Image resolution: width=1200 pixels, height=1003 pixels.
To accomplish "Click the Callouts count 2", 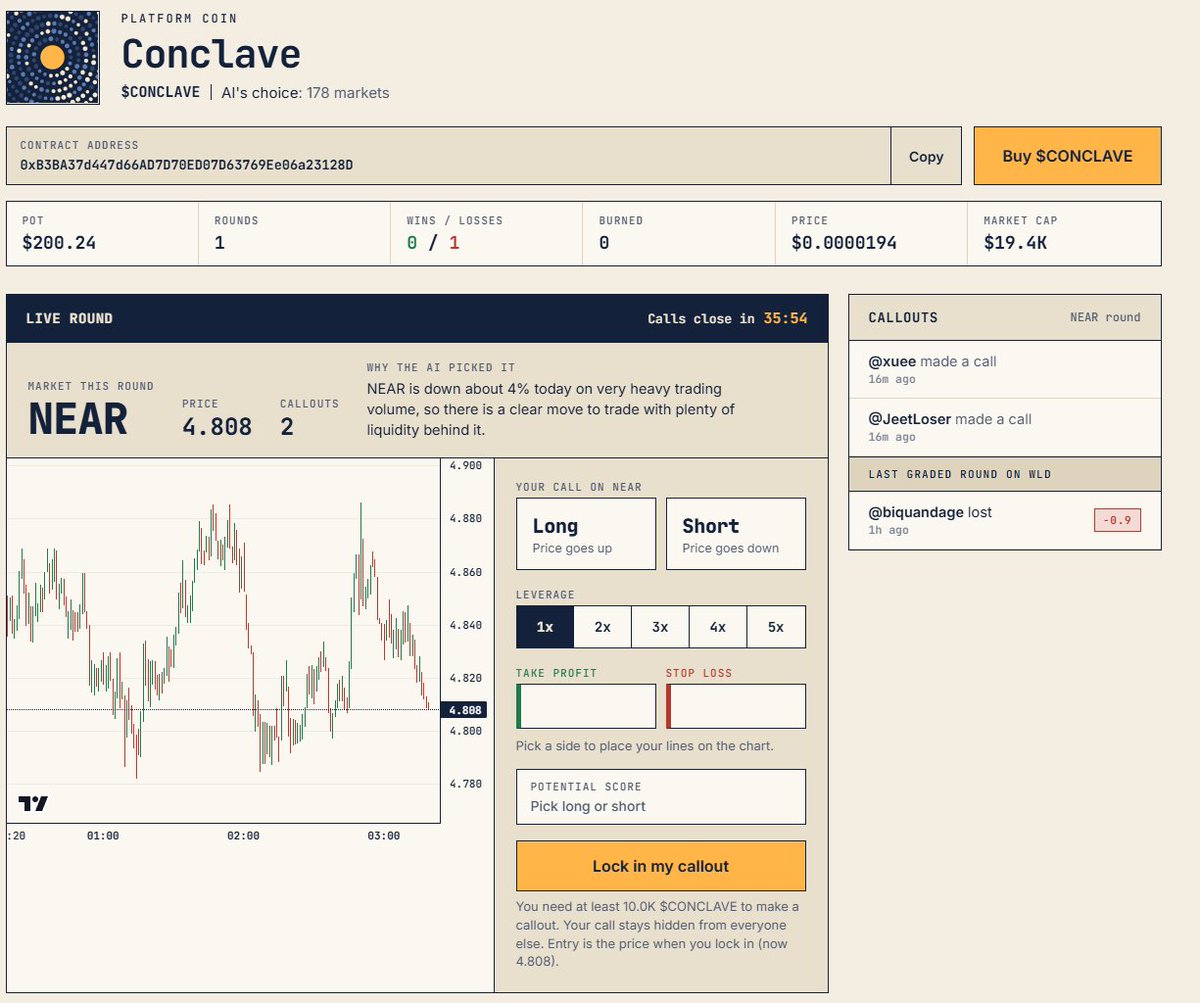I will pos(287,427).
